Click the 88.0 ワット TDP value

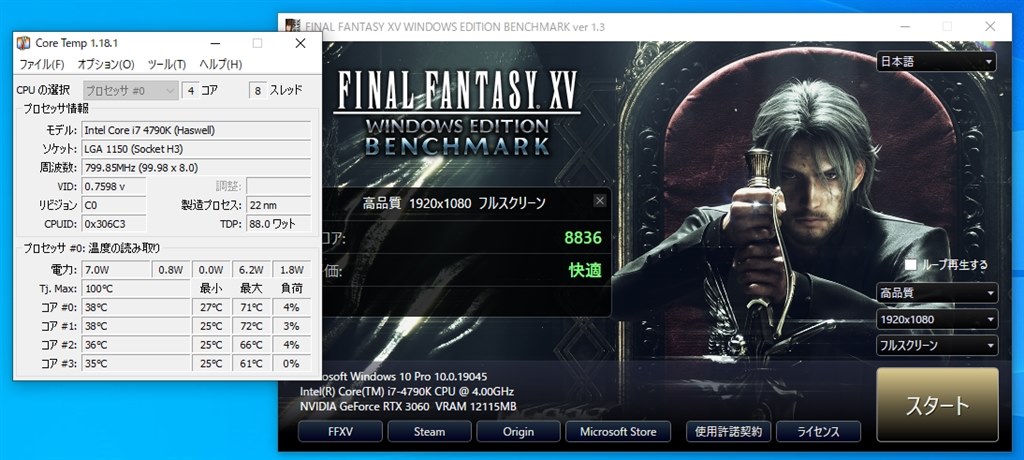tap(278, 223)
